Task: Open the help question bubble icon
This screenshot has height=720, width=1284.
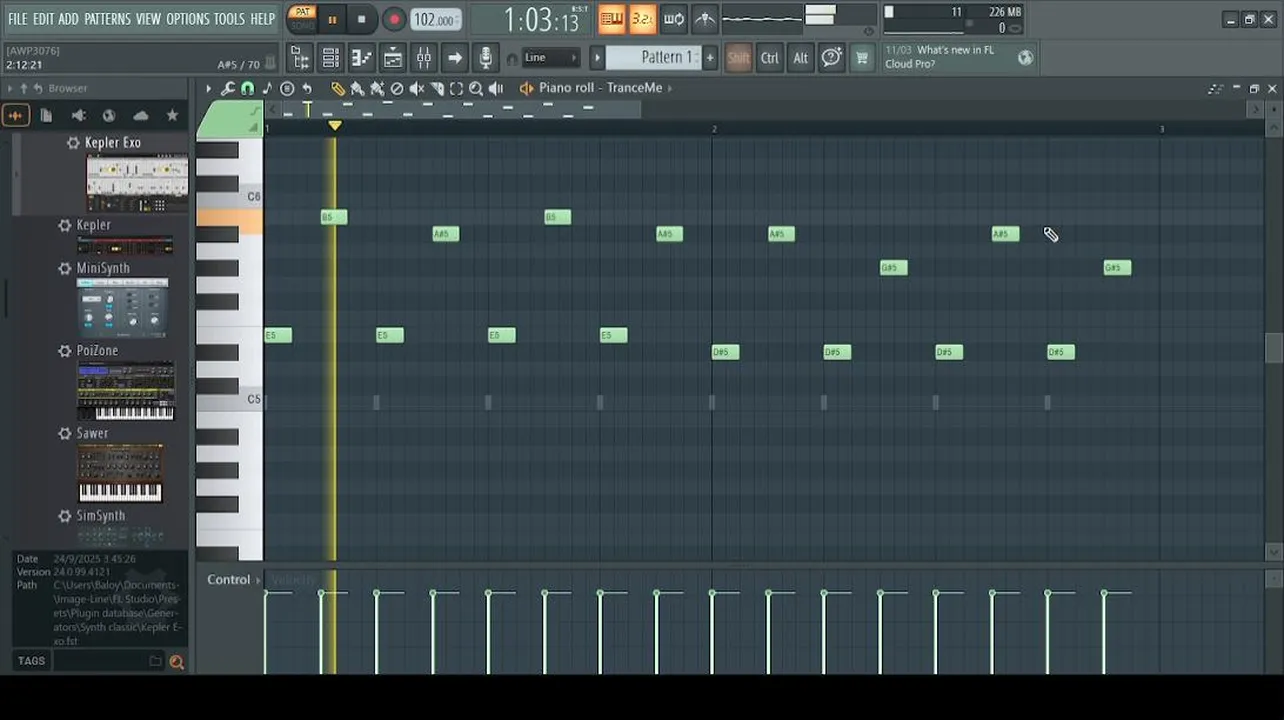Action: pos(831,58)
